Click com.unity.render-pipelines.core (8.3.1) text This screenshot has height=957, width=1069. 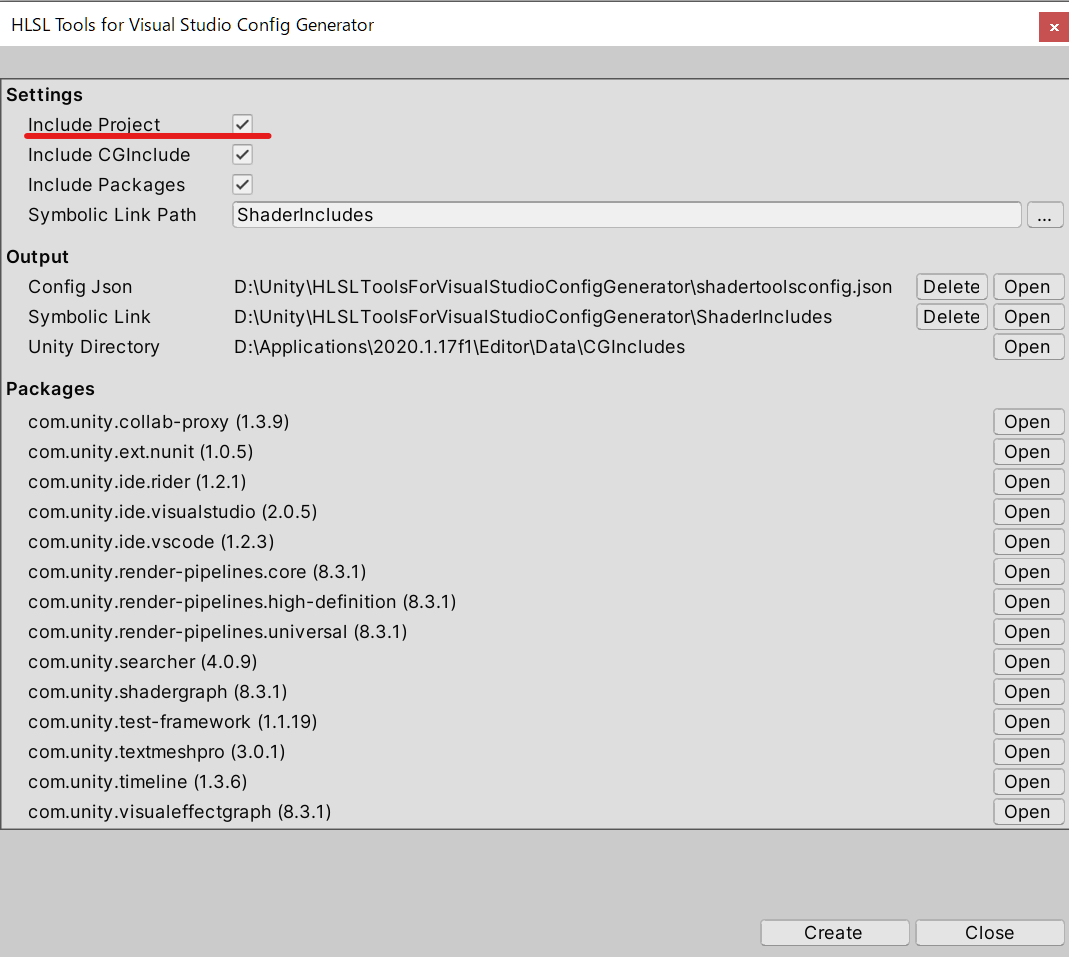[197, 572]
